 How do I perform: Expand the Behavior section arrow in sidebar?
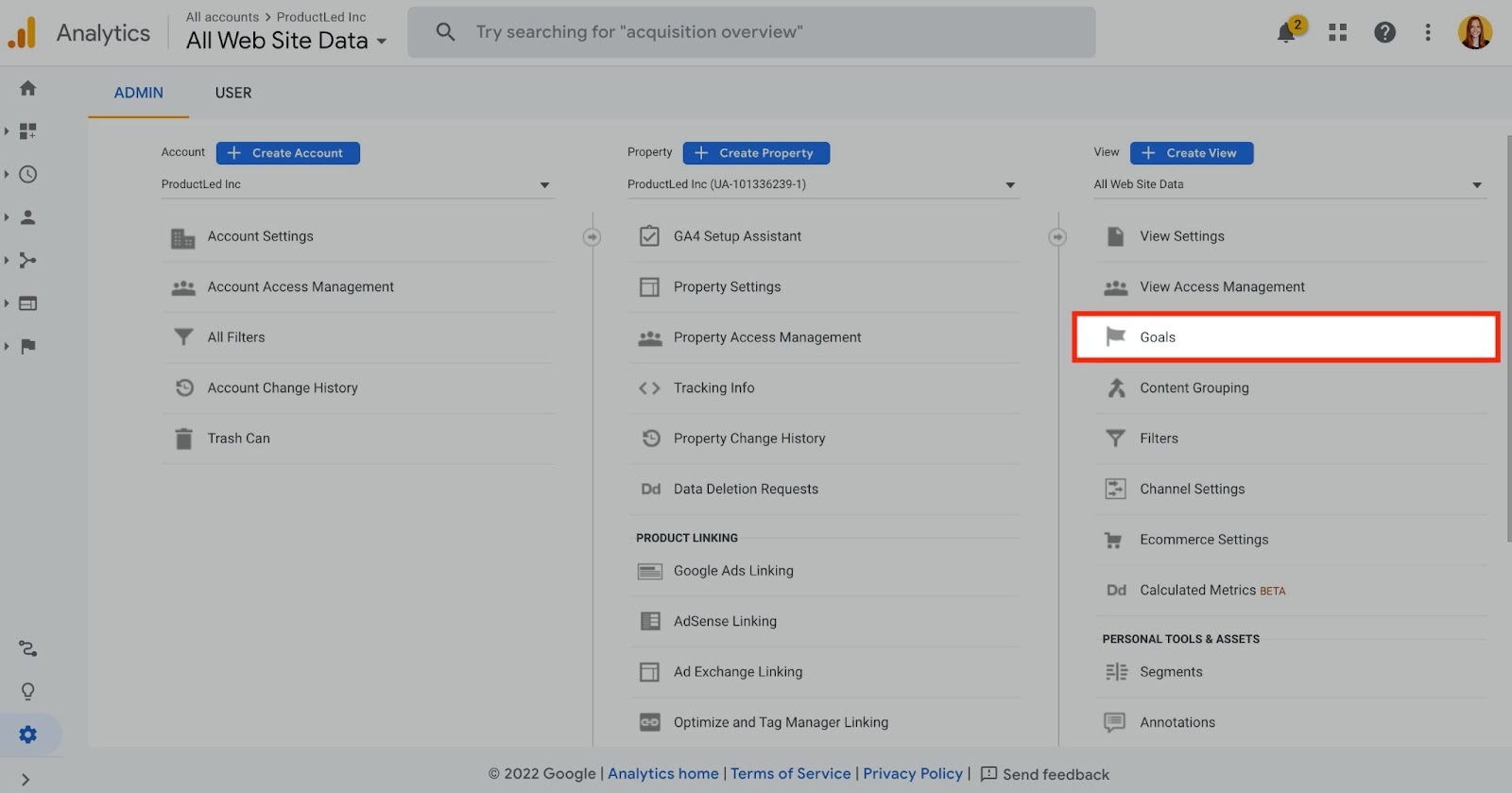[x=7, y=303]
